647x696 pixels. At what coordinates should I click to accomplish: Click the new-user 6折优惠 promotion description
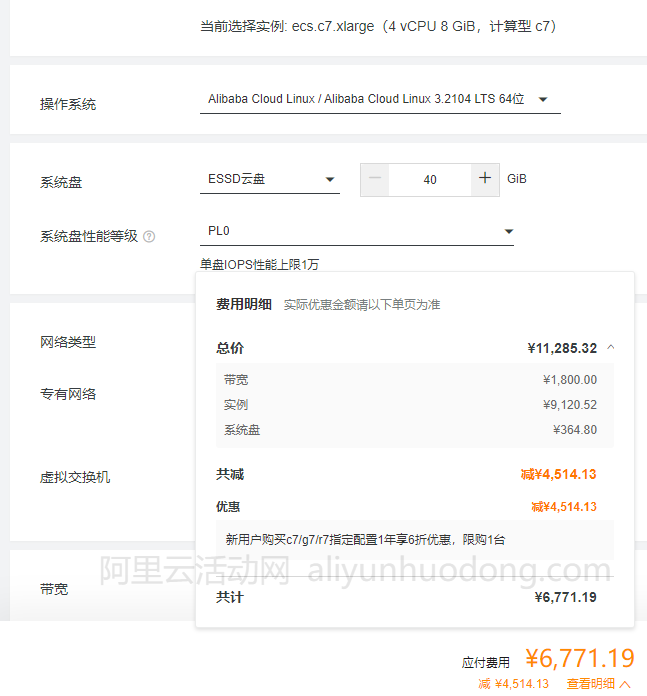click(365, 540)
